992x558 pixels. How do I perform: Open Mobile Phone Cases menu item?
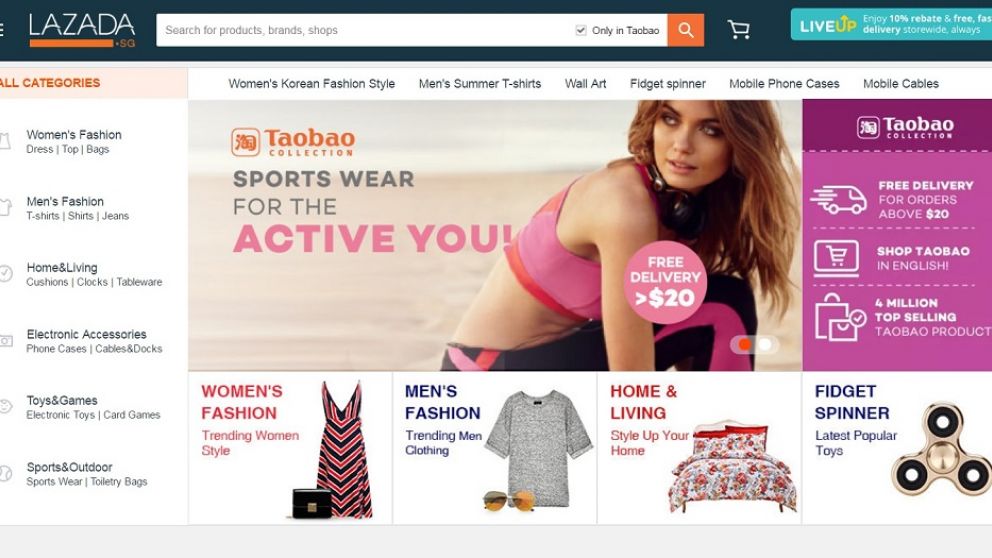784,84
